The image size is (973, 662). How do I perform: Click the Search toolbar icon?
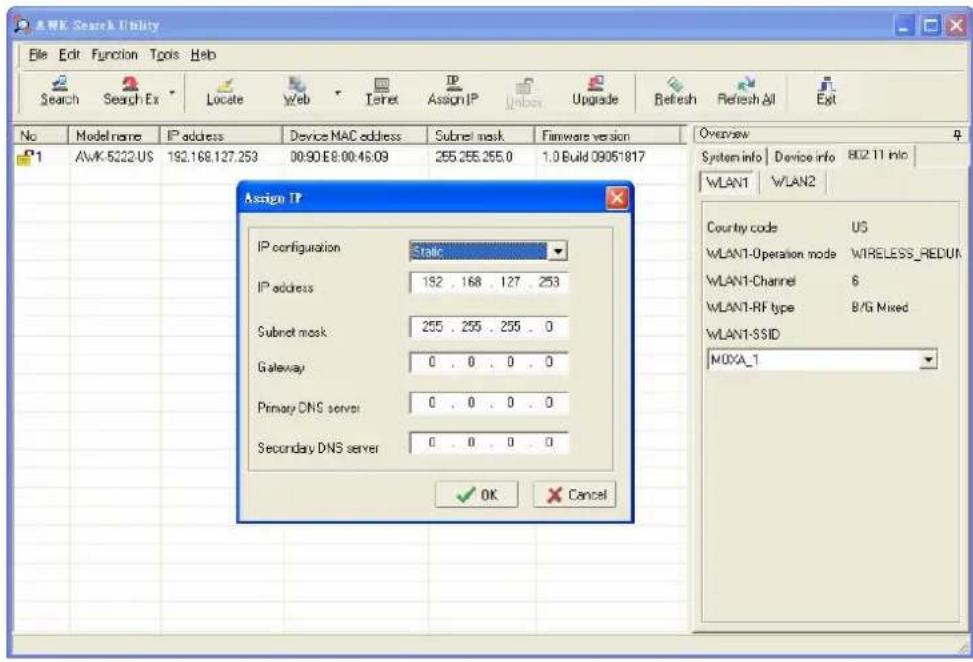pyautogui.click(x=60, y=91)
